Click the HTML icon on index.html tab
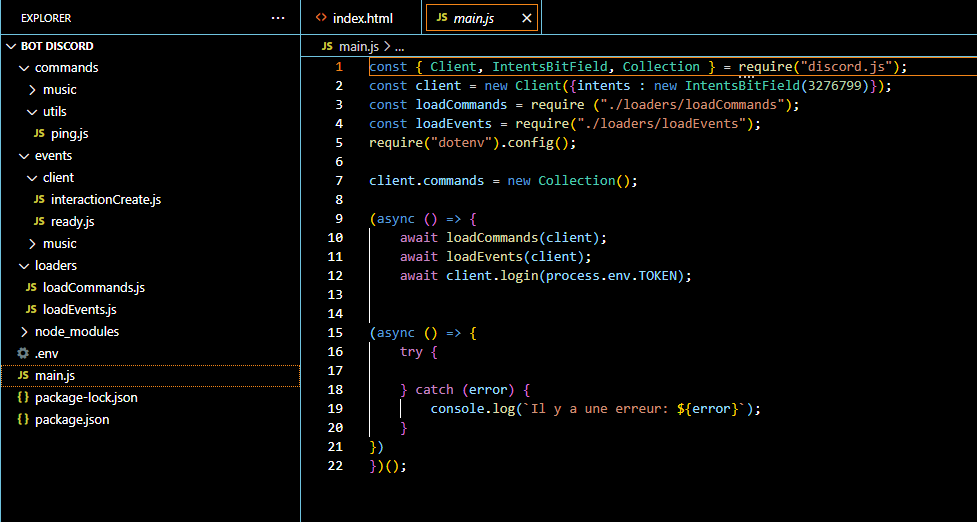Image resolution: width=977 pixels, height=522 pixels. tap(321, 18)
